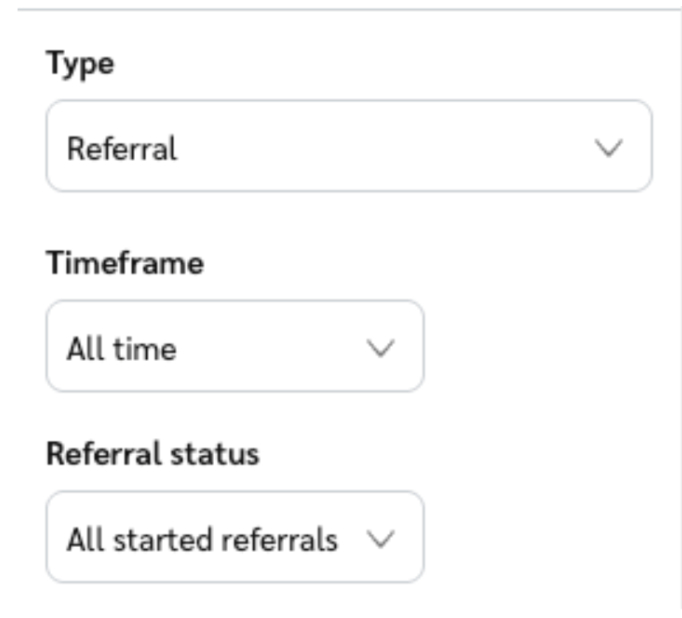682x618 pixels.
Task: Click the "Referral status" field label
Action: [152, 453]
